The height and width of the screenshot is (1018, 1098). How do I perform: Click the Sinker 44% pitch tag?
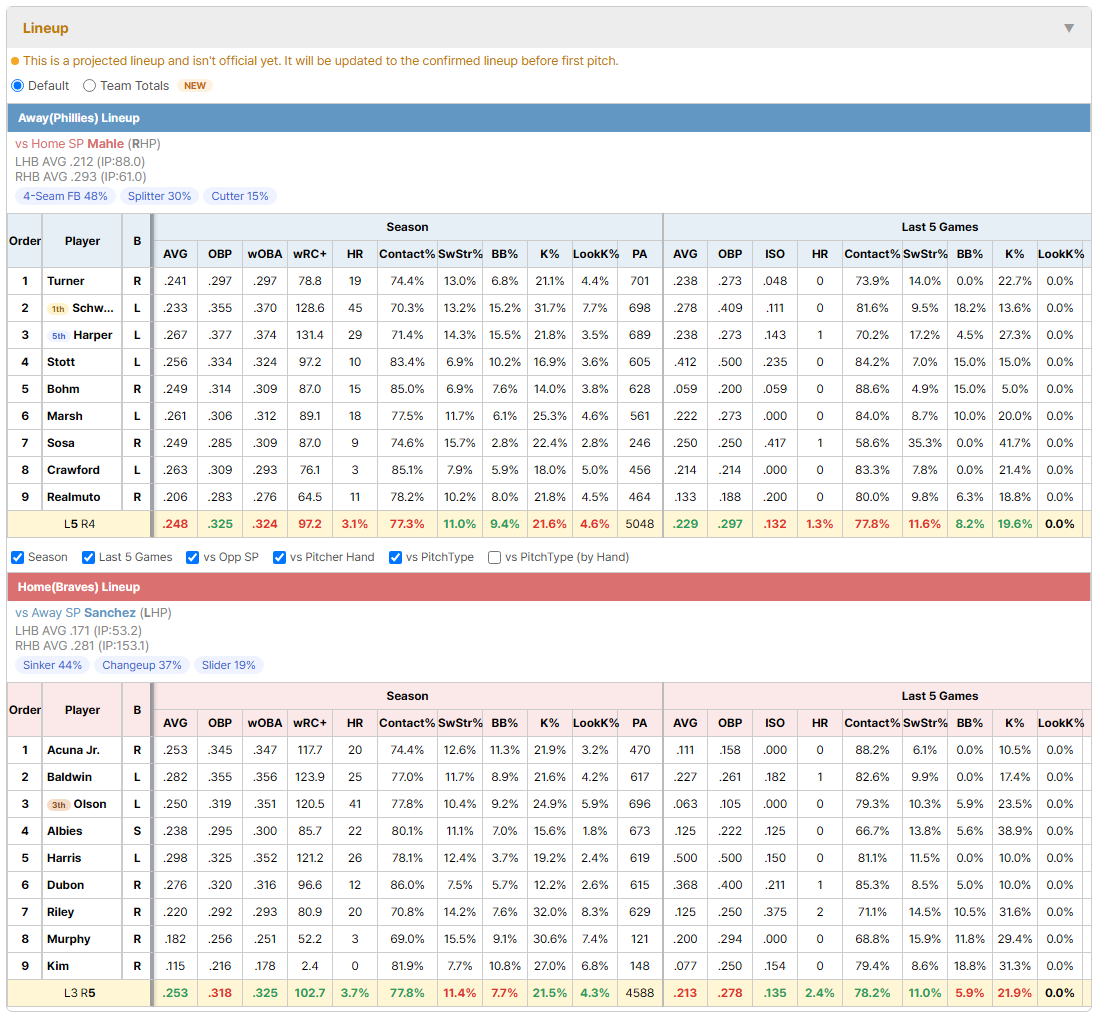click(53, 665)
